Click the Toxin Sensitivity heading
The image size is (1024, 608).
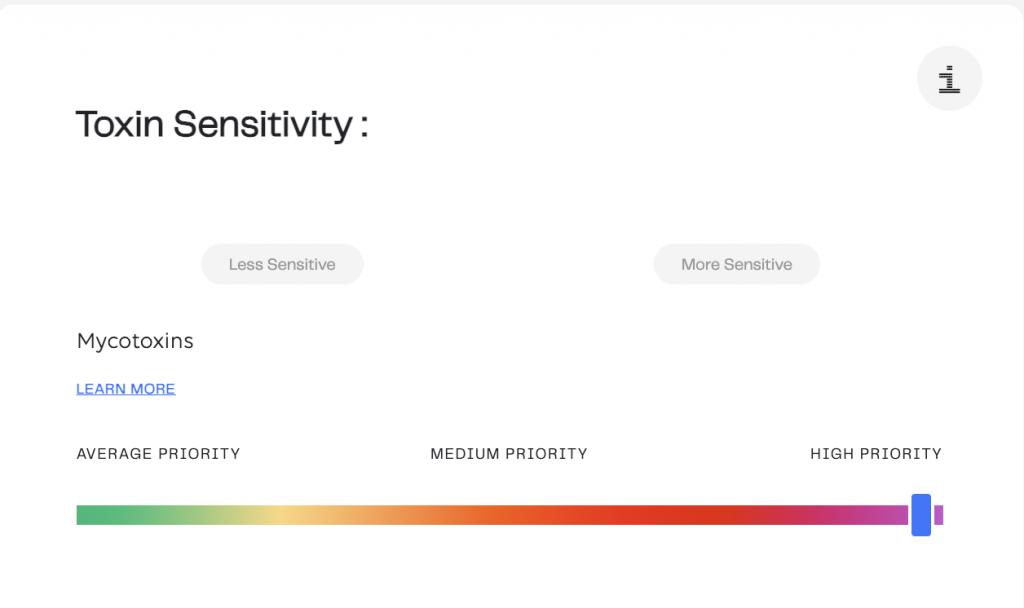(222, 124)
